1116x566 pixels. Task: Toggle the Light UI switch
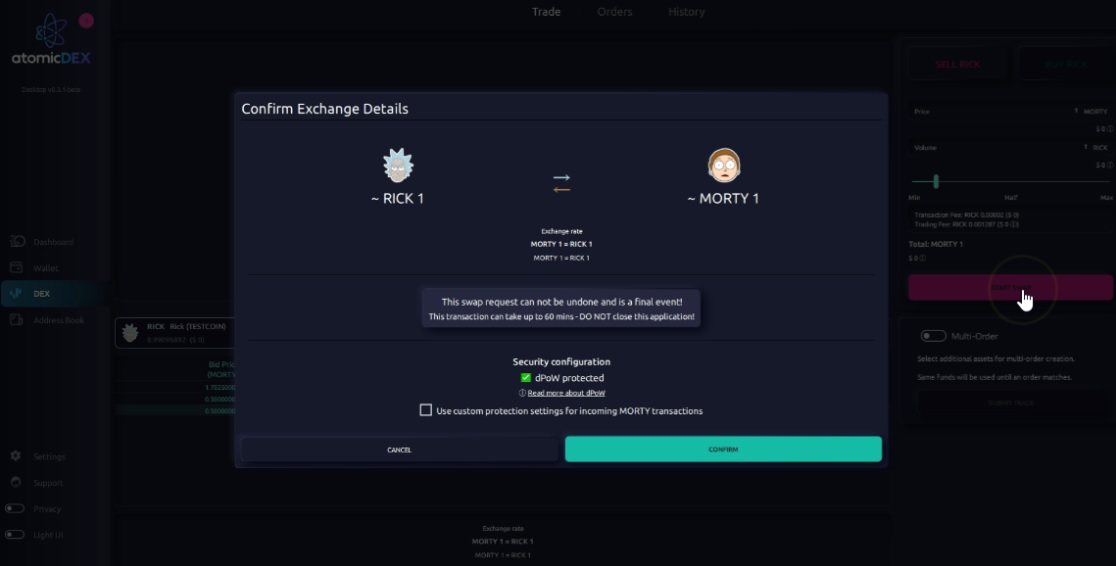[x=14, y=534]
